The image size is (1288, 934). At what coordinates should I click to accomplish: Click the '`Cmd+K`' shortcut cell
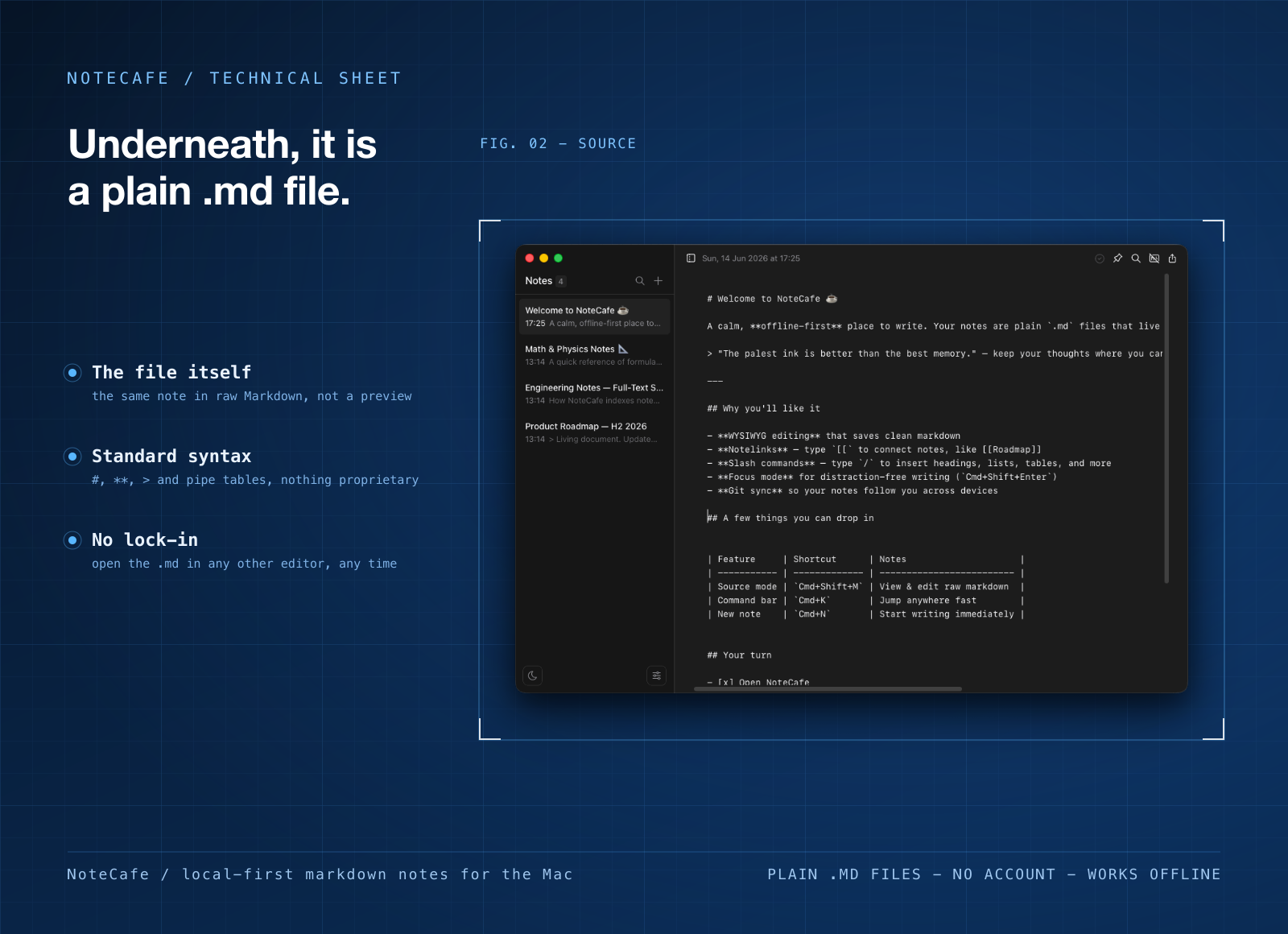pyautogui.click(x=811, y=601)
